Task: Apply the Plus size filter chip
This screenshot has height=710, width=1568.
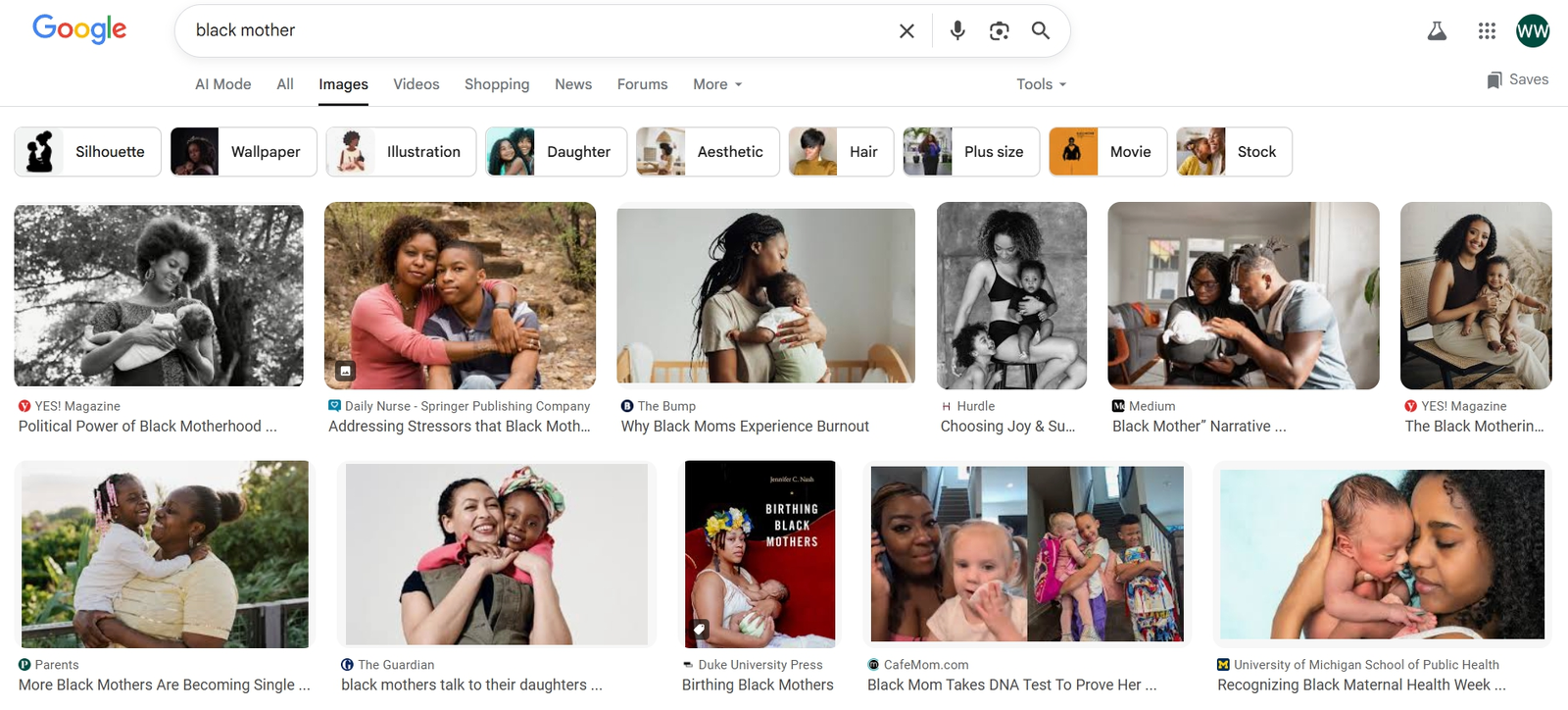Action: pos(971,152)
